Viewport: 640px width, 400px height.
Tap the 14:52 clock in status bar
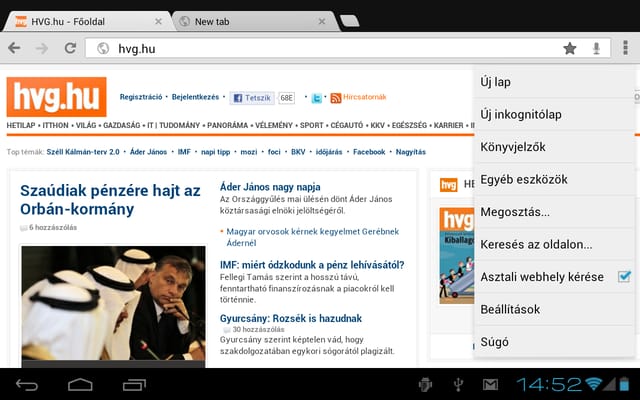coord(549,384)
